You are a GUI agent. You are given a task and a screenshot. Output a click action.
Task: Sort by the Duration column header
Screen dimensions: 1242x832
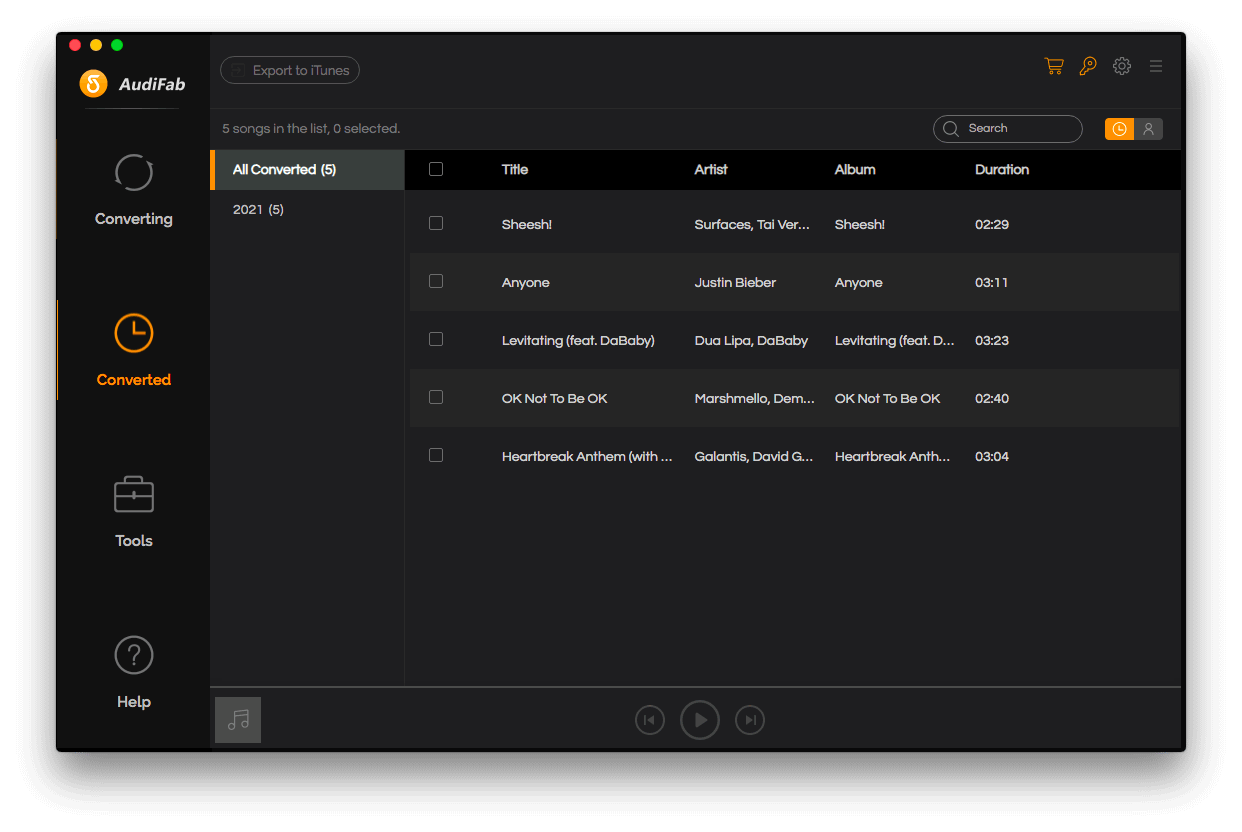[1002, 170]
